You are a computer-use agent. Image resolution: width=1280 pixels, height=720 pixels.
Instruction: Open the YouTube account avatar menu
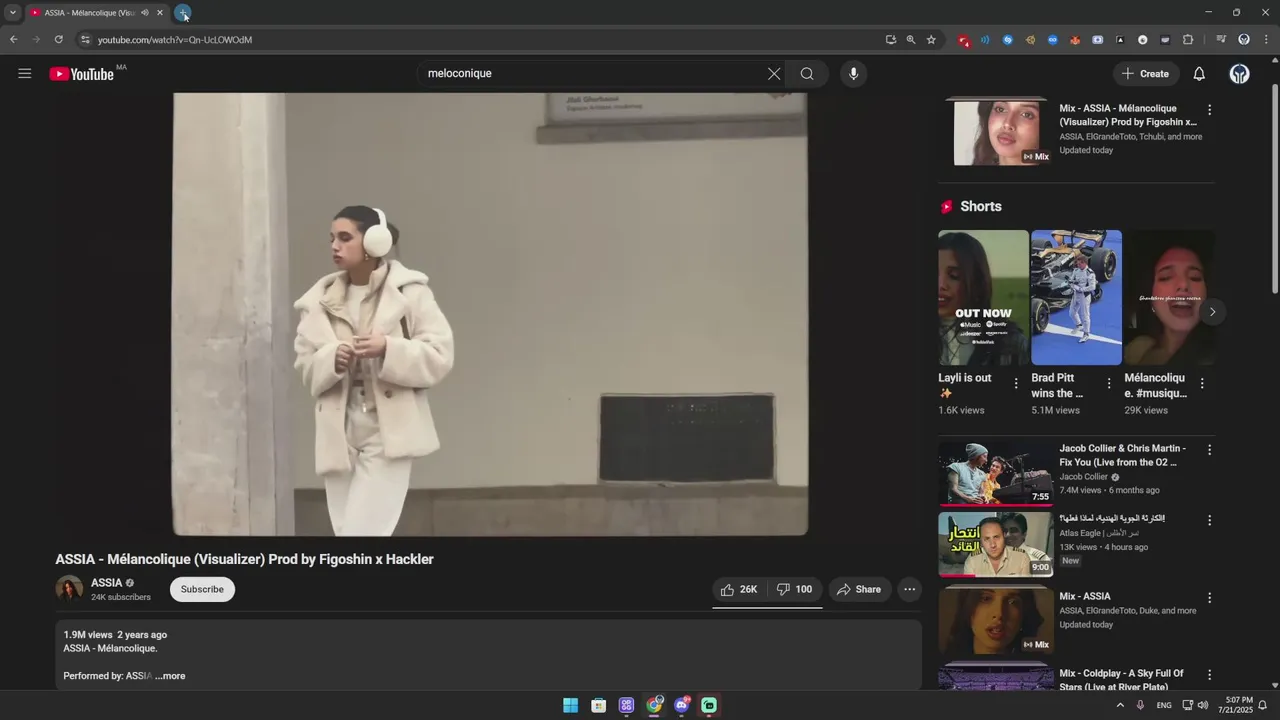pyautogui.click(x=1239, y=74)
